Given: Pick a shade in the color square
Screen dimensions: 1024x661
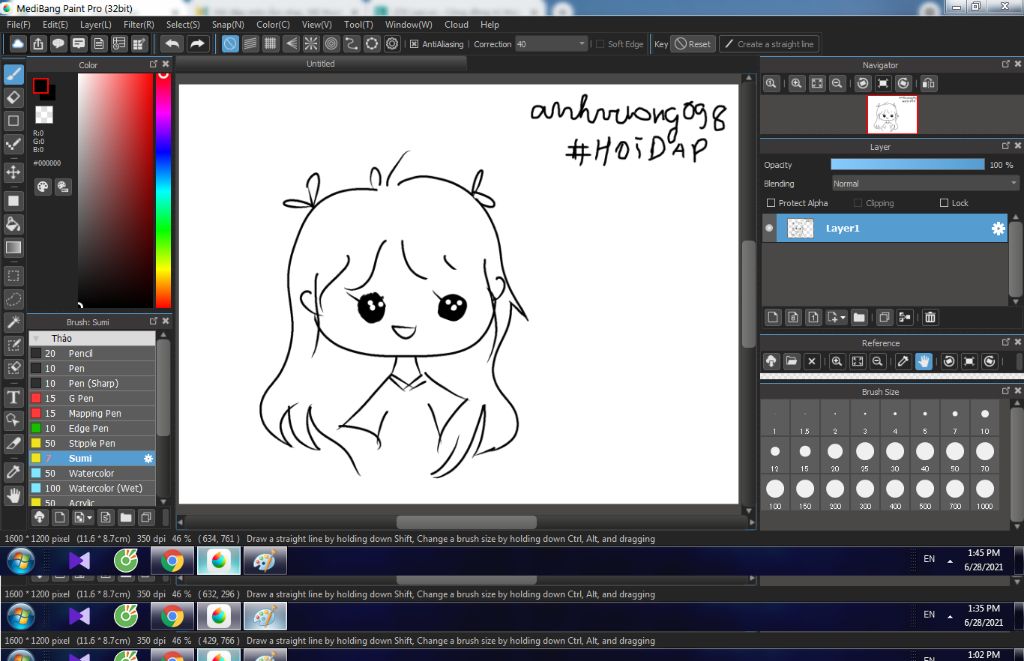Looking at the screenshot, I should 115,190.
